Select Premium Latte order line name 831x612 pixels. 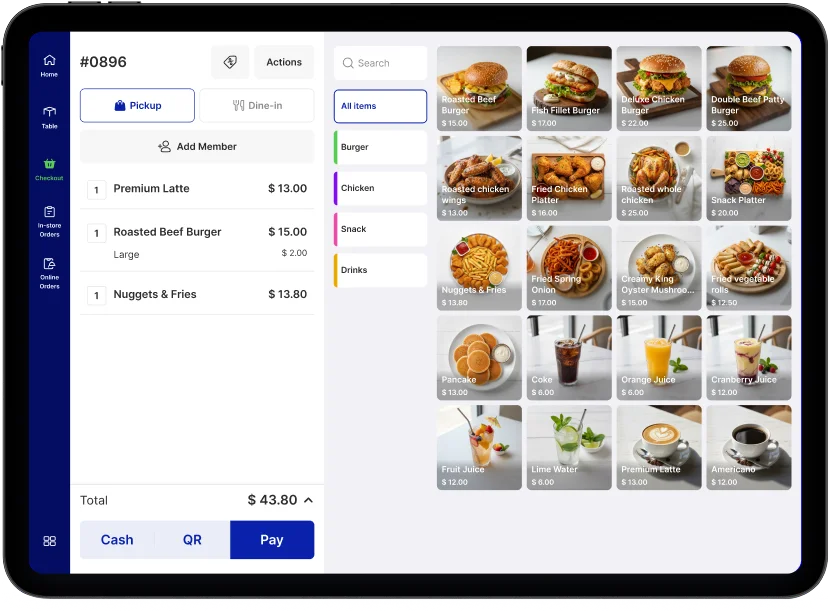point(151,188)
